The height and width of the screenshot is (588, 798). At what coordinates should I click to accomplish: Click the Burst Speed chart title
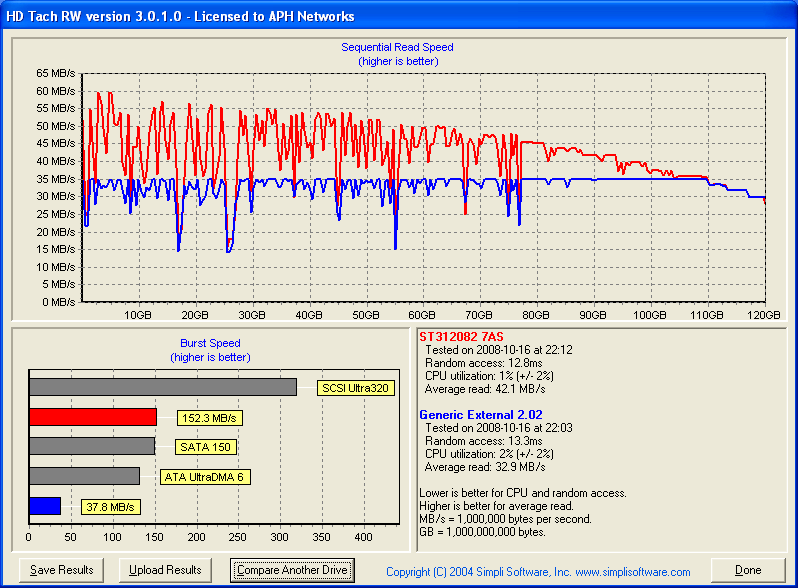[208, 343]
